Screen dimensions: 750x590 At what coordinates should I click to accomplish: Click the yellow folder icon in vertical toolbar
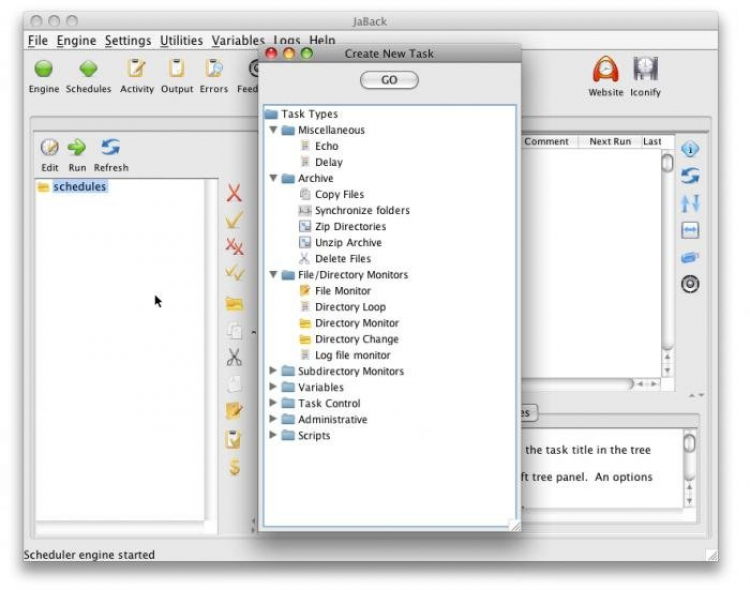(234, 304)
